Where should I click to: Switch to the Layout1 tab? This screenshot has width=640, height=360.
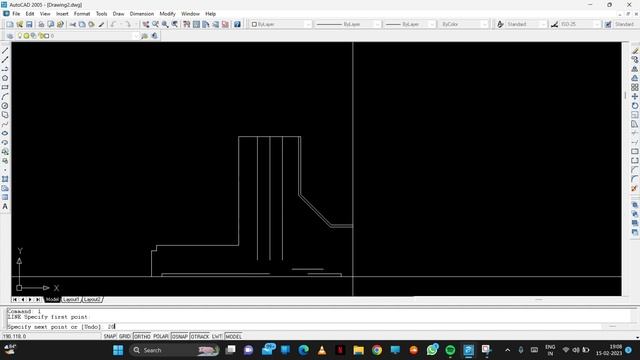(71, 300)
